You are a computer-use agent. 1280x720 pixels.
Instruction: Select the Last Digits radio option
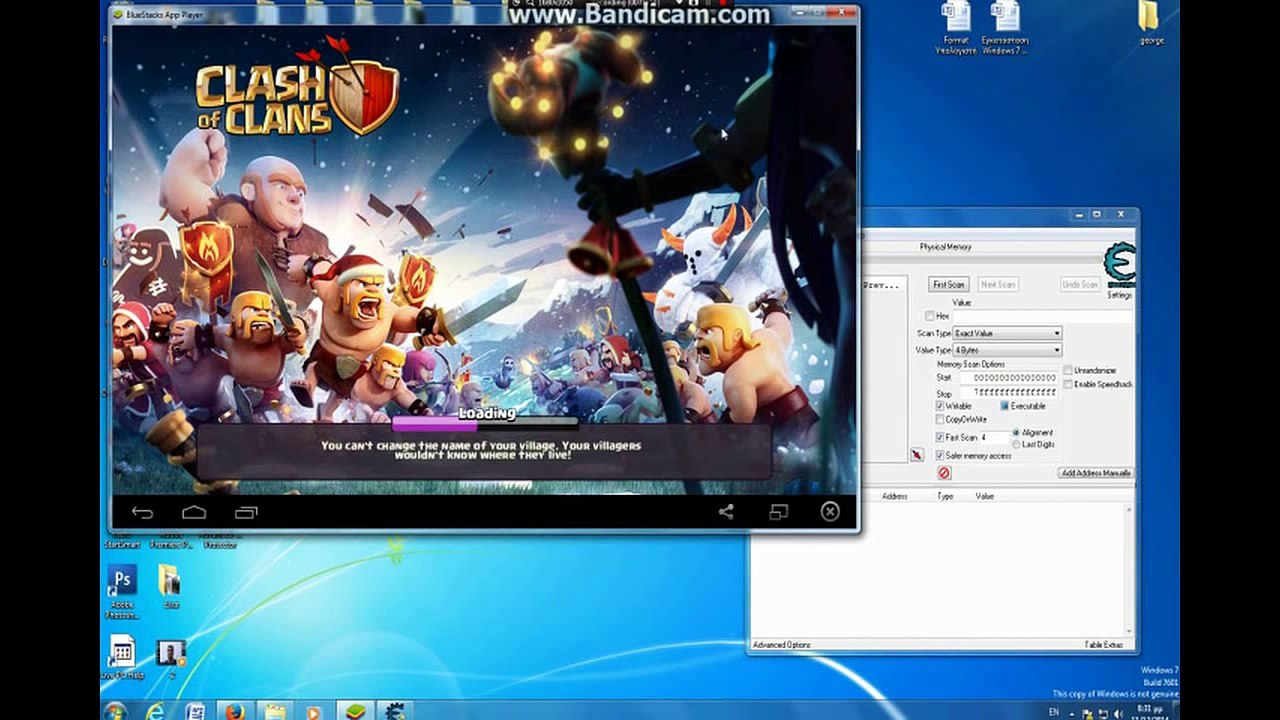point(1016,444)
